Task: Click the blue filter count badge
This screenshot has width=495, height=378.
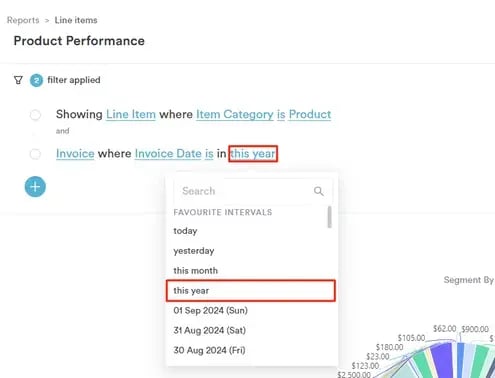Action: pyautogui.click(x=36, y=80)
